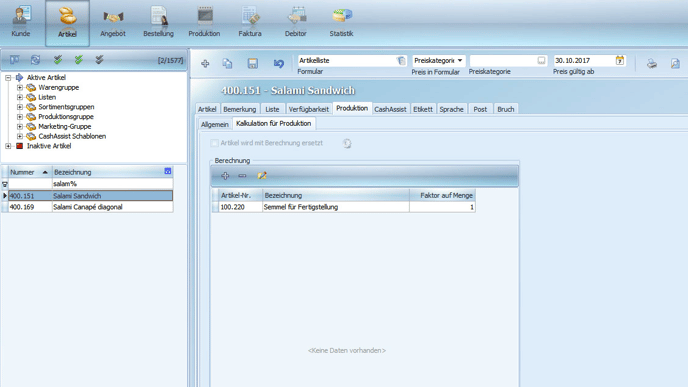Click the grid options icon in list header
Viewport: 688px width, 387px height.
pos(168,171)
